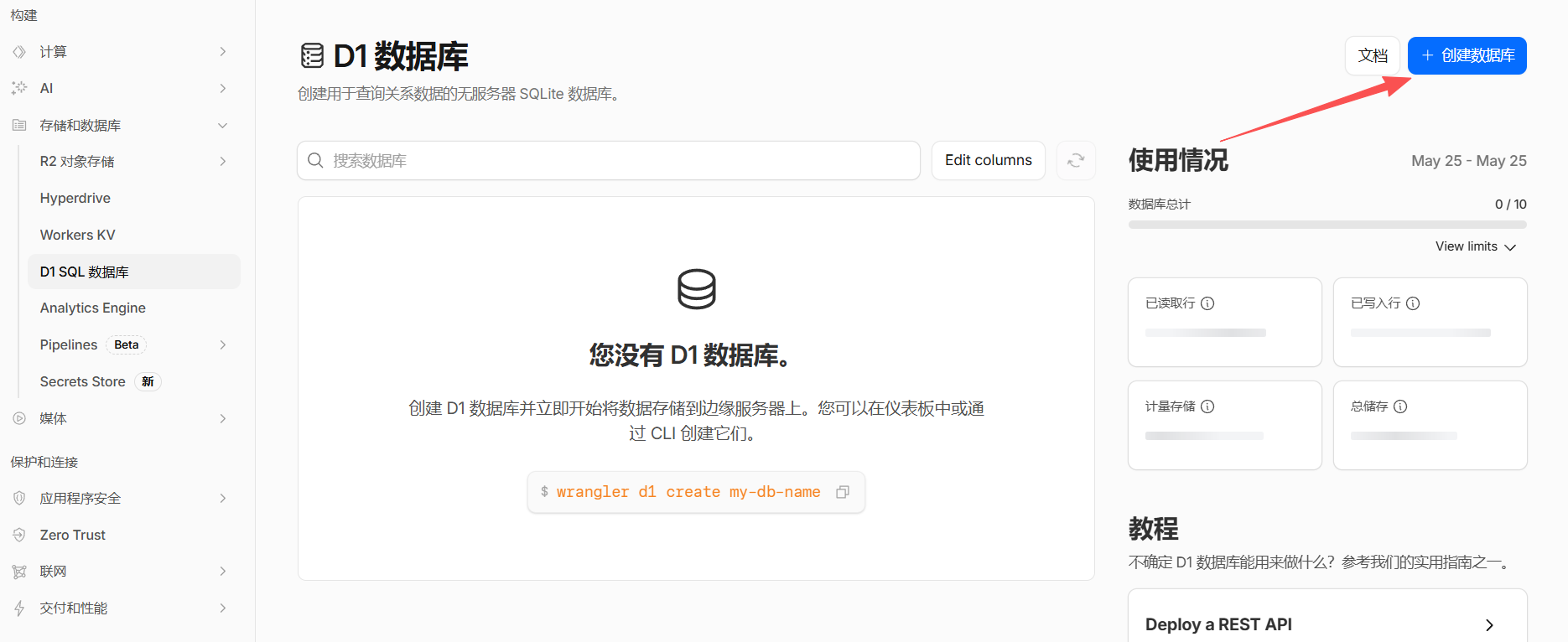Screen dimensions: 1568x642
Task: Click the 文档 docs button
Action: (x=1373, y=55)
